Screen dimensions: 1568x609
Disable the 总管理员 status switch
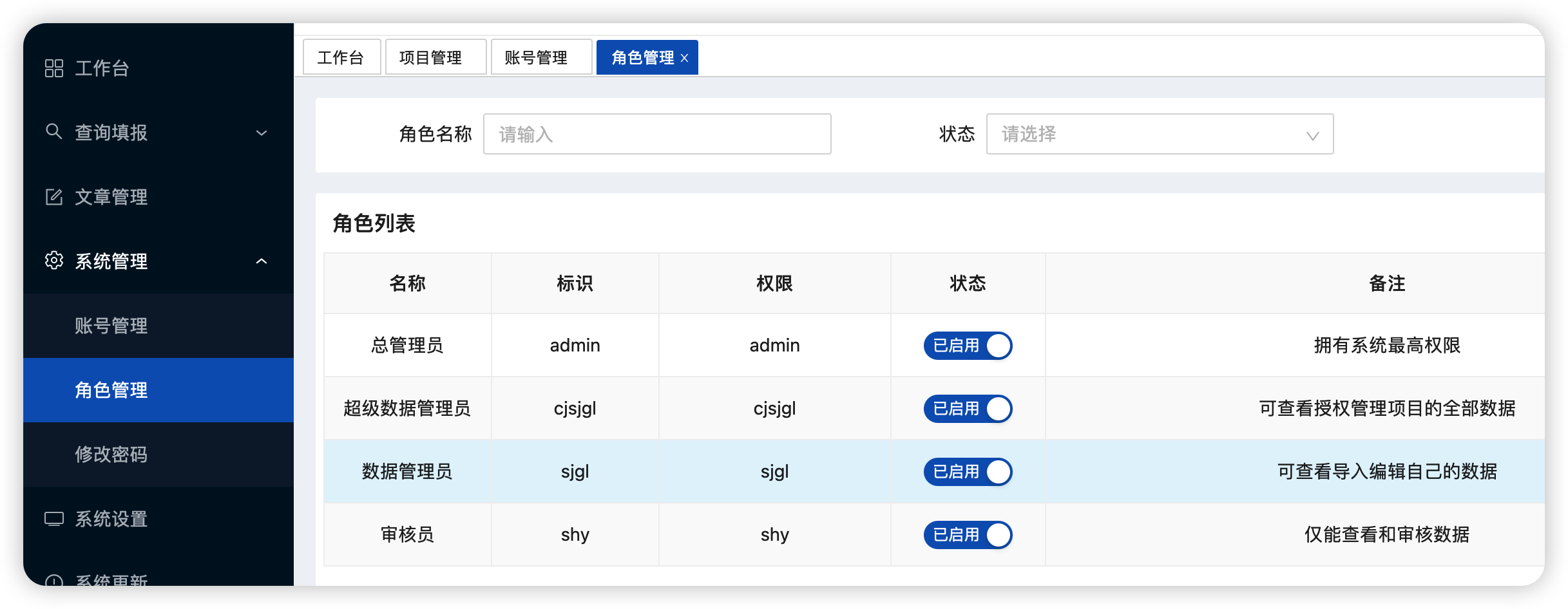[968, 346]
